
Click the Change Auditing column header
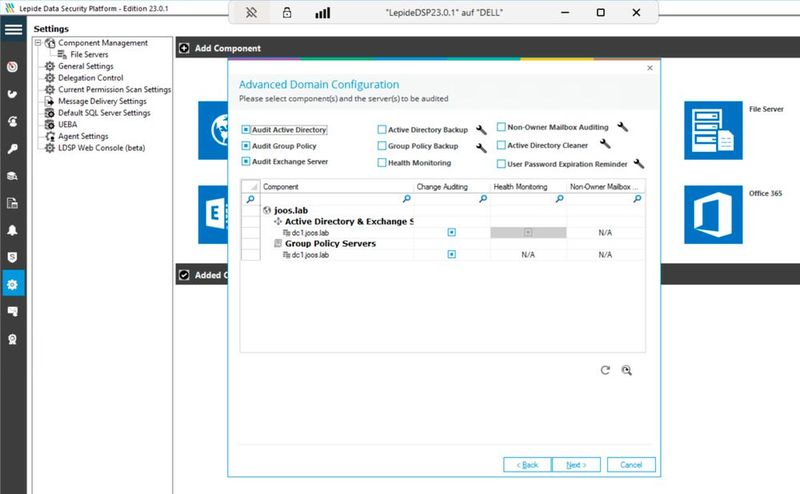pyautogui.click(x=452, y=187)
